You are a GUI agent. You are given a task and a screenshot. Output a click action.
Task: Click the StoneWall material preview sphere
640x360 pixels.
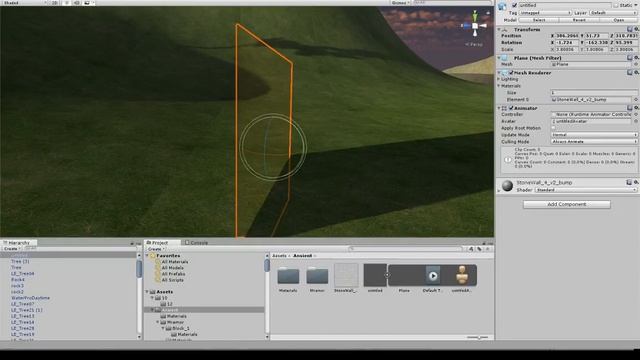click(507, 186)
